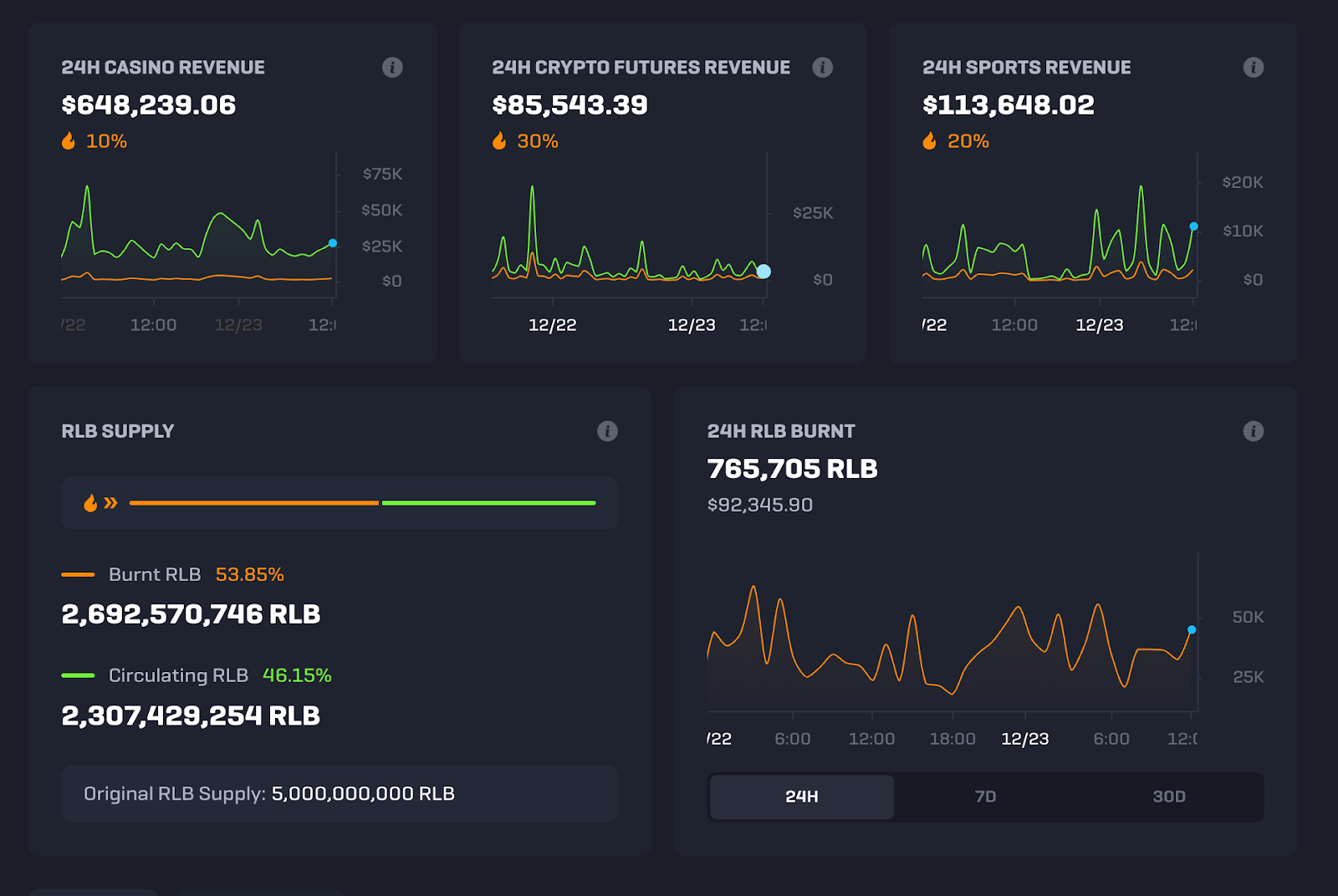Click blue endpoint dot on RLB burnt chart

point(1192,630)
